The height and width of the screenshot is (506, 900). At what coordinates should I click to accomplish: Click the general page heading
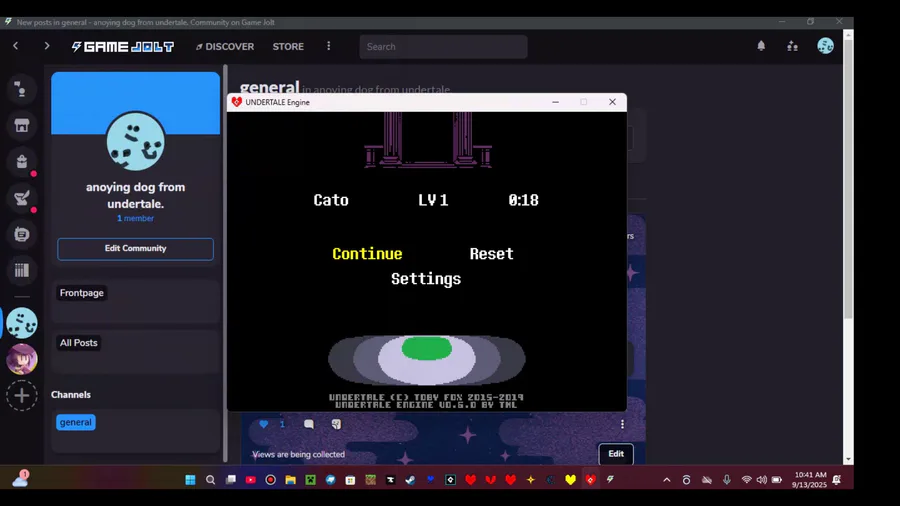tap(270, 87)
